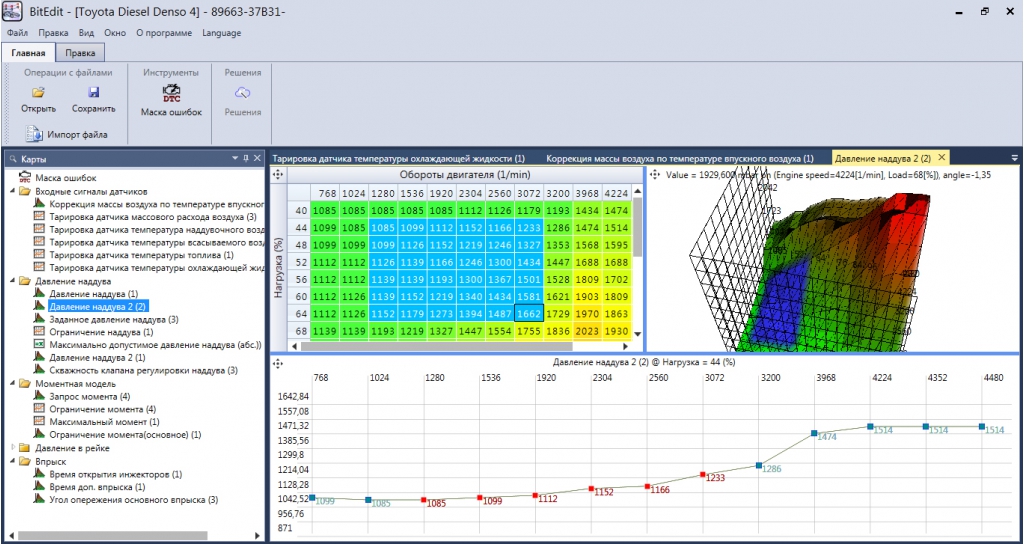Switch to Тарировка датчика температуры охлаждающей жидкости tab

point(398,158)
